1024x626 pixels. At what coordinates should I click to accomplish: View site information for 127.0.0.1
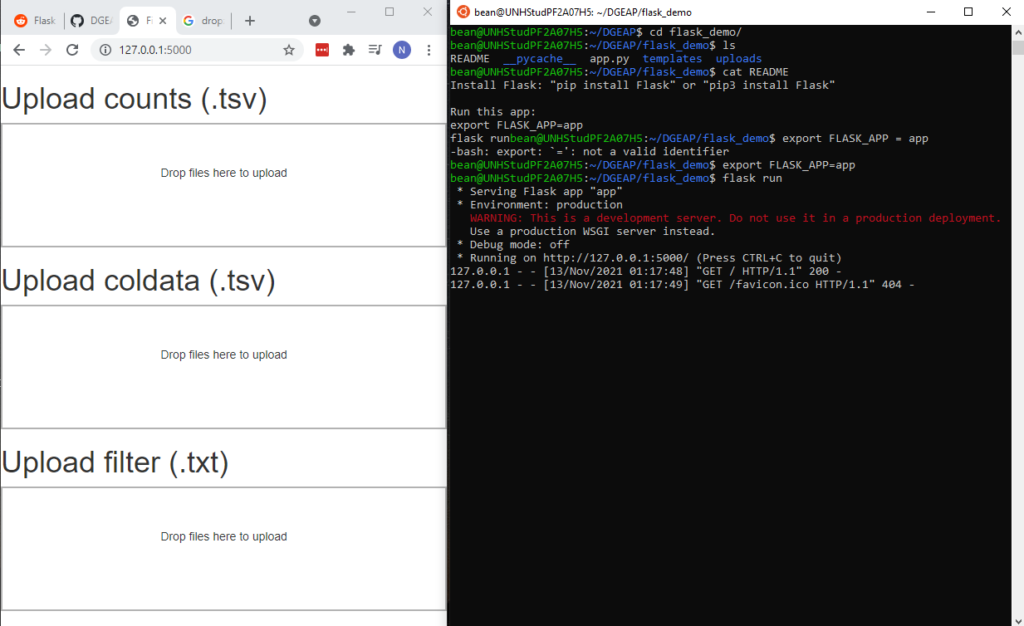pyautogui.click(x=106, y=50)
